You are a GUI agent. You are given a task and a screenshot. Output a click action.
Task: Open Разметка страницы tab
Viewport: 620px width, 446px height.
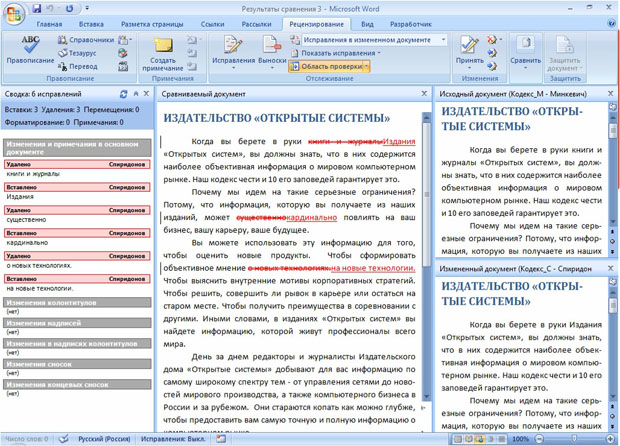coord(152,24)
